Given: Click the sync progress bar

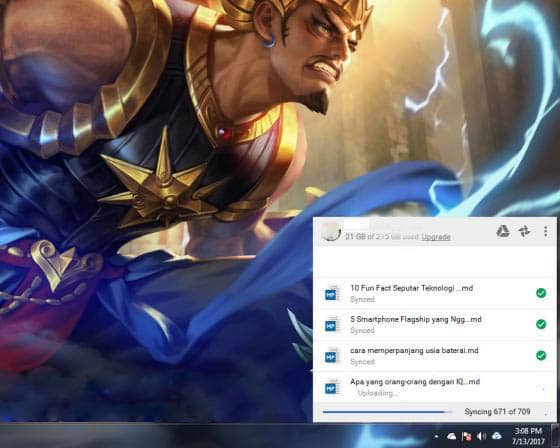Looking at the screenshot, I should 387,412.
